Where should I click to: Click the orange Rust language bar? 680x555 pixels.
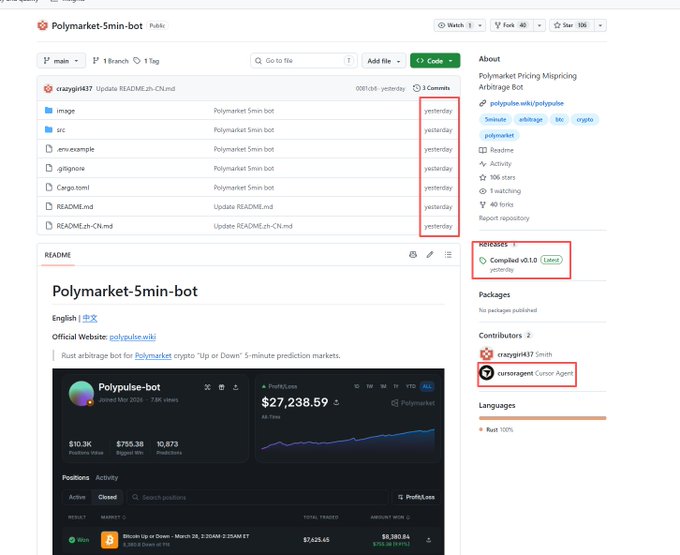543,418
